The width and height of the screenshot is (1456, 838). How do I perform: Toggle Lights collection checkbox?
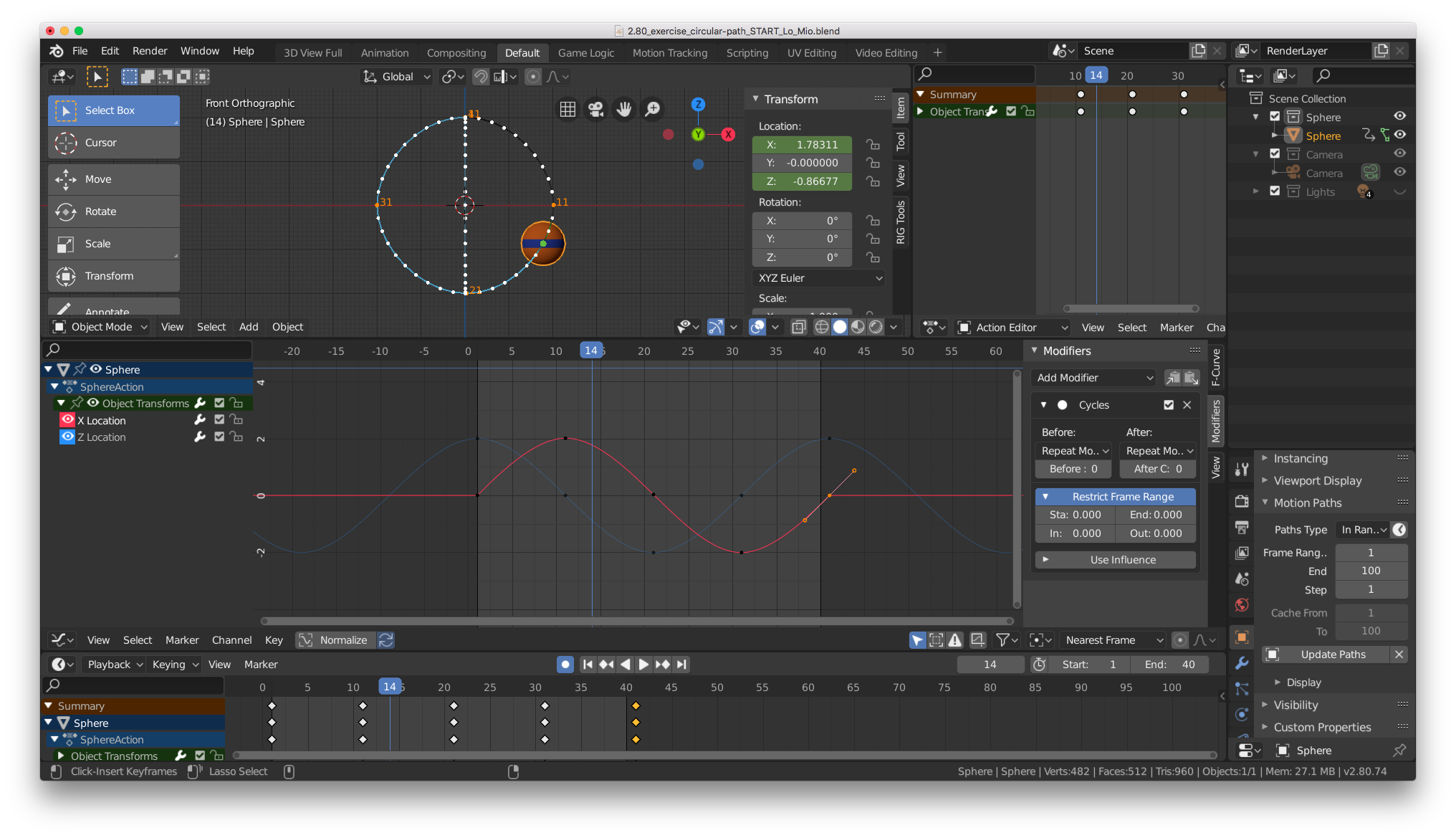(x=1275, y=191)
